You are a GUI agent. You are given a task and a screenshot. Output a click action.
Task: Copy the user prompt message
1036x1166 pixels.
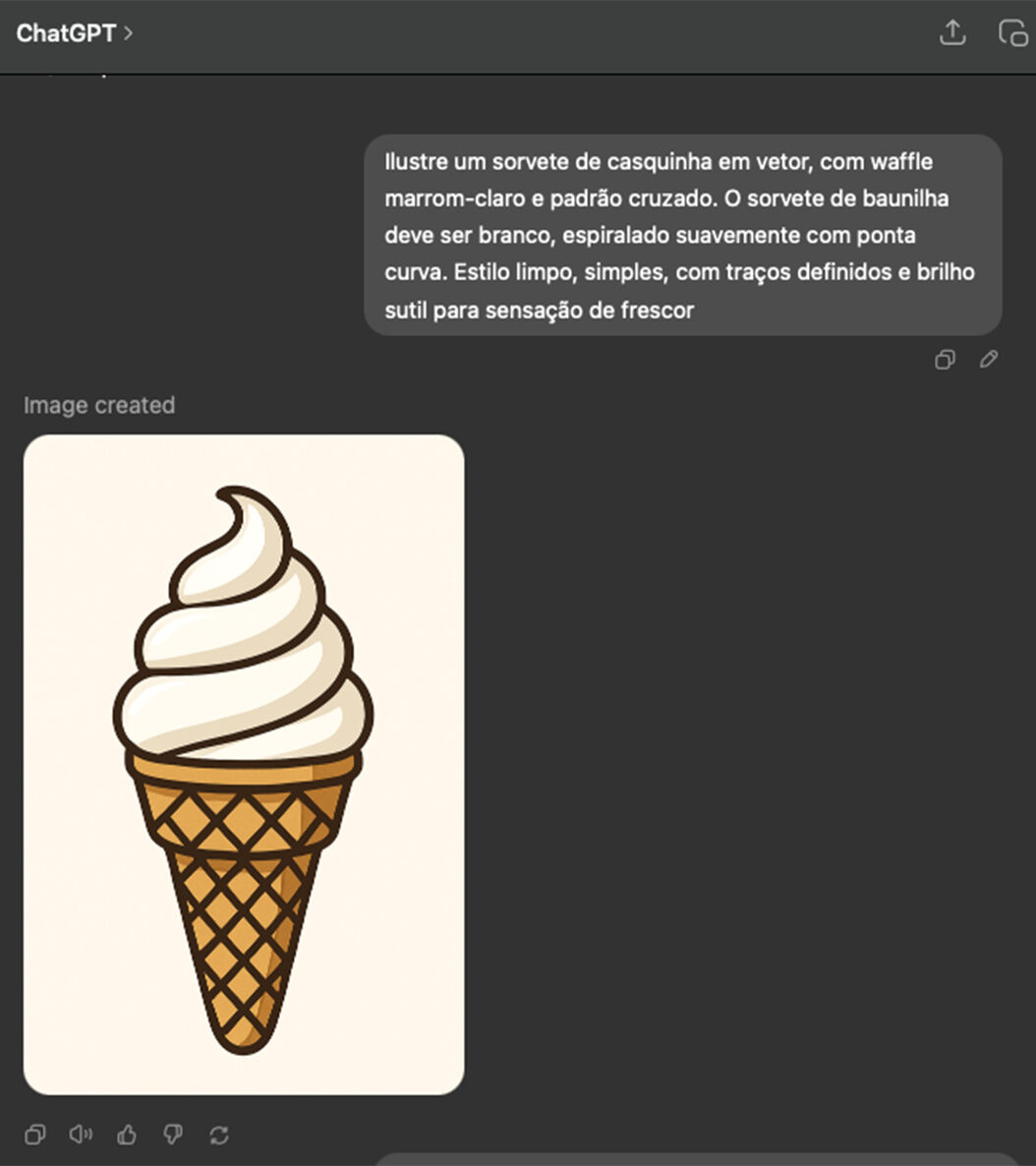945,360
